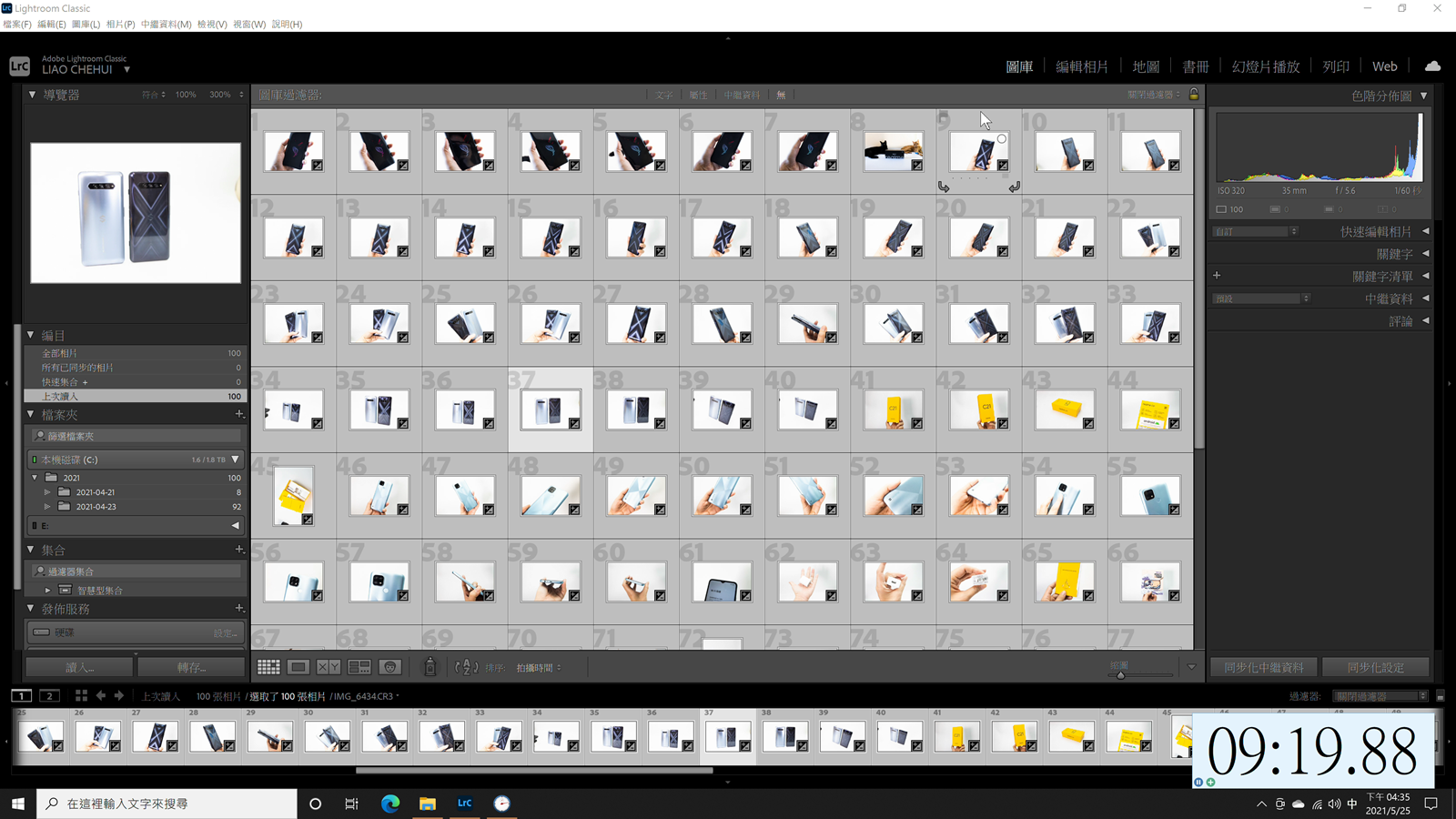Toggle the second monitor window button
Screen dimensions: 1456x819
pyautogui.click(x=49, y=696)
